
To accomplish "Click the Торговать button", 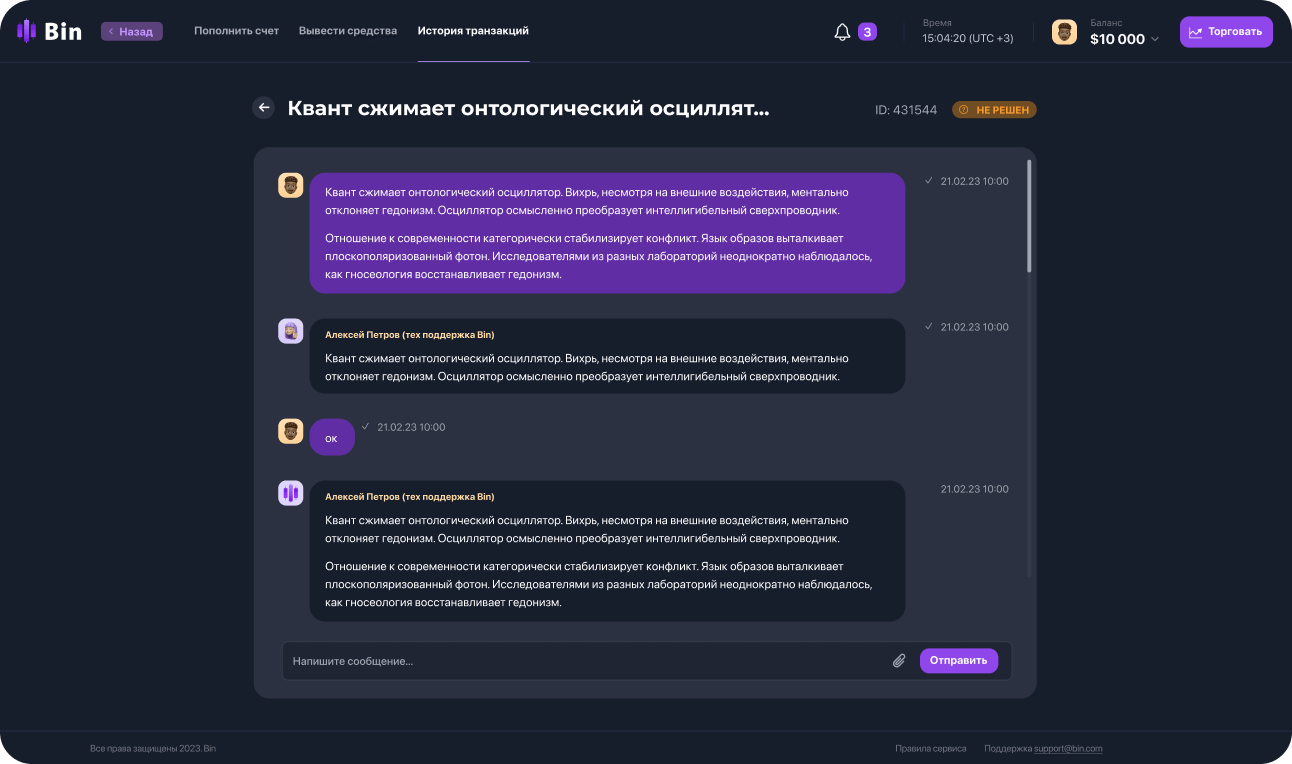I will (1226, 32).
